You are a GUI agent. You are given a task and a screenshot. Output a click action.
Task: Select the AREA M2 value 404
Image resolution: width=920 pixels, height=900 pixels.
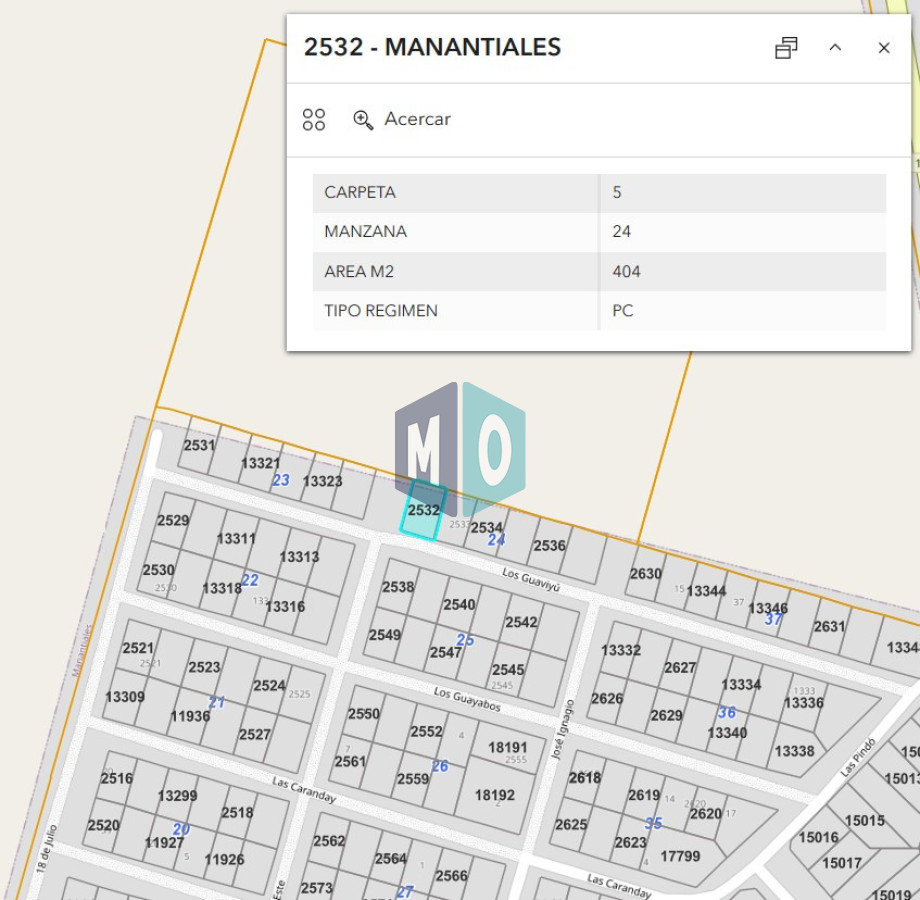(743, 272)
